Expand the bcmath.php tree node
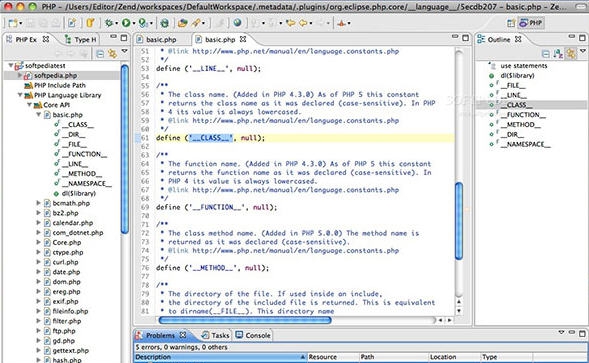 [x=38, y=203]
